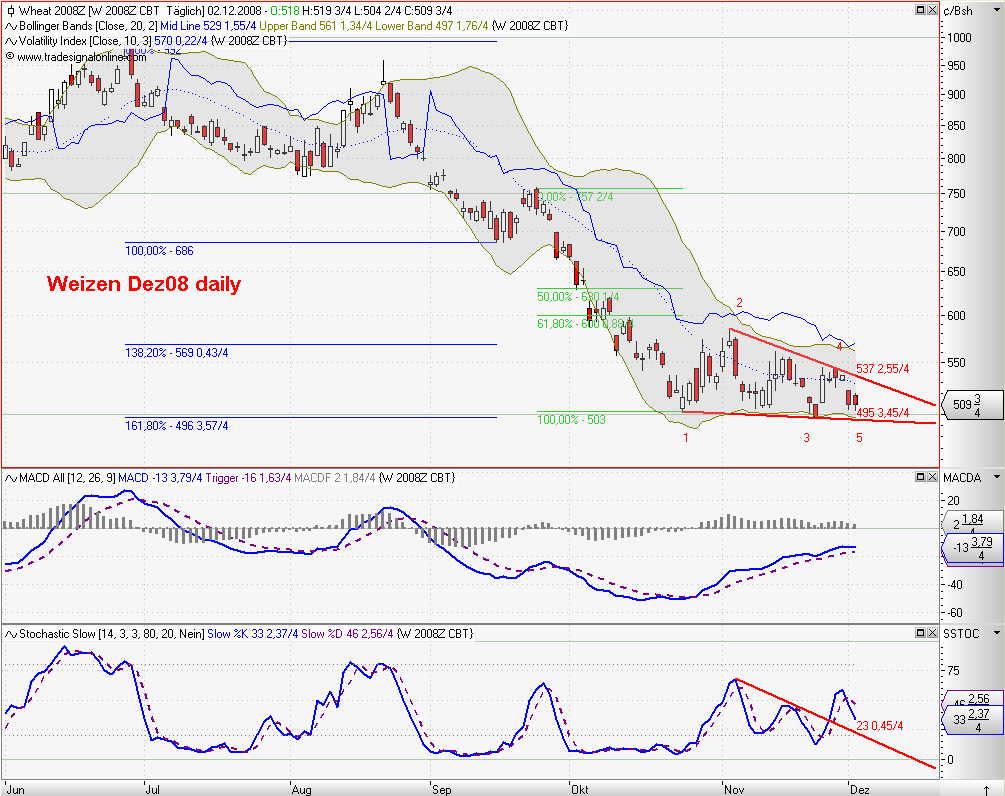Maximize the MACD sub-chart pane
This screenshot has height=796, width=1005.
[920, 477]
